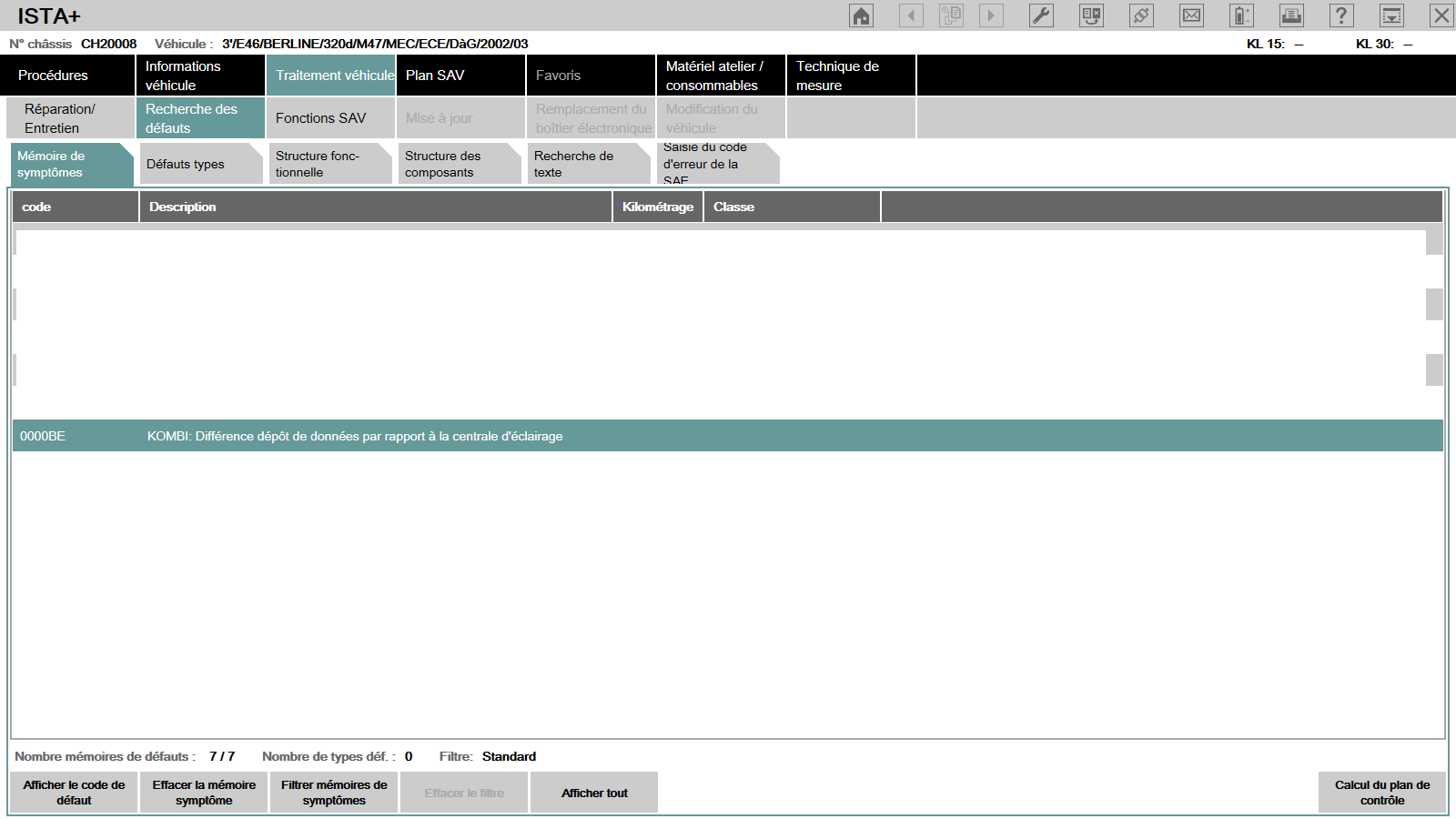Minimize ISTA with the collapse-window icon
The image size is (1456, 819).
(1391, 15)
